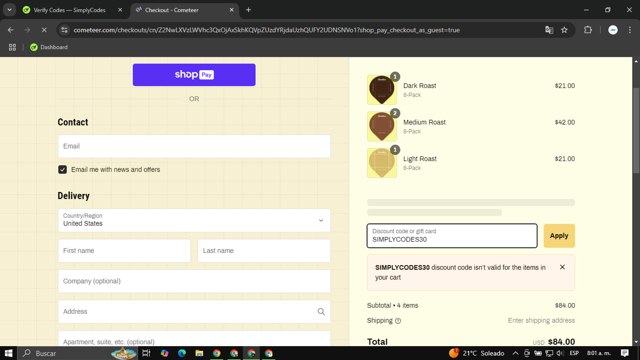Open Task View on the taskbar
Viewport: 640px width, 360px height.
coord(146,353)
